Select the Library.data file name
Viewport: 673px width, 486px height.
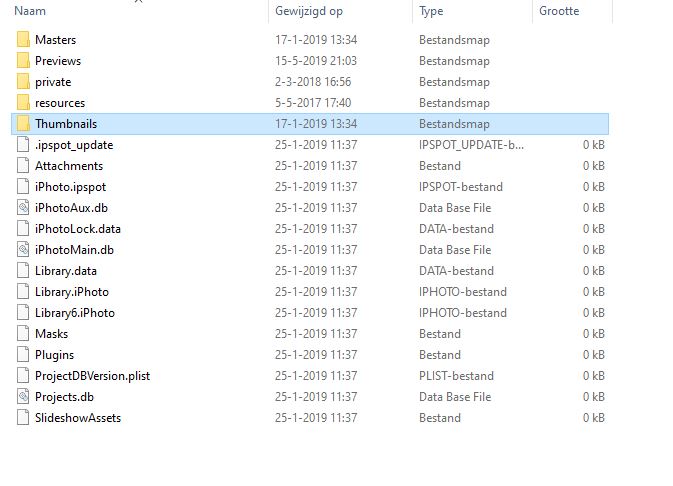(66, 271)
